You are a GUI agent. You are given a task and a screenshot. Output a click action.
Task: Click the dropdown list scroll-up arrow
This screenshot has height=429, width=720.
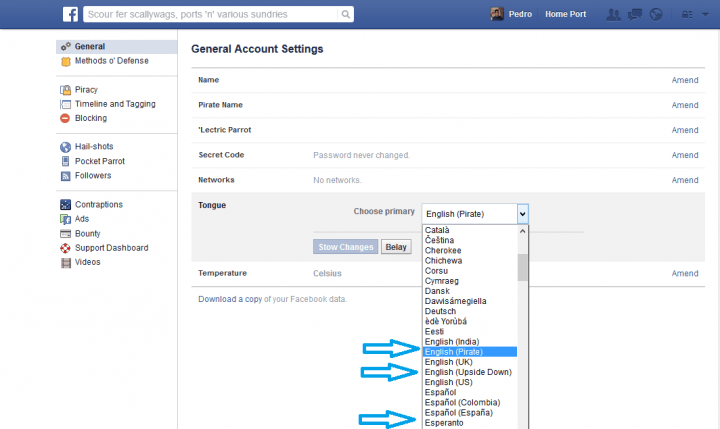pos(523,231)
